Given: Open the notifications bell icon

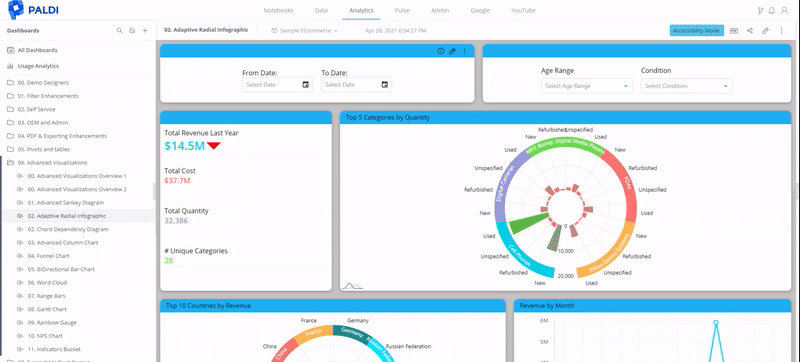Looking at the screenshot, I should click(x=772, y=10).
